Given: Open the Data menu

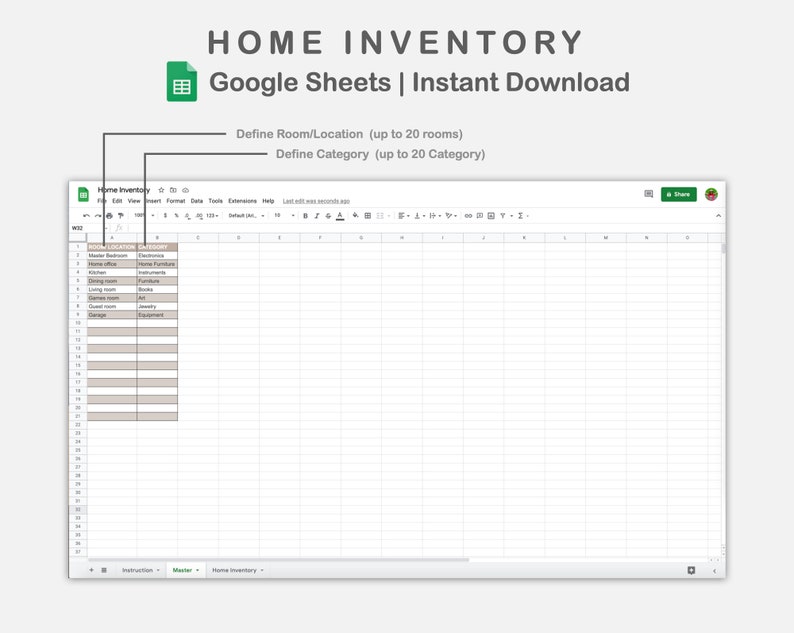Looking at the screenshot, I should click(196, 201).
